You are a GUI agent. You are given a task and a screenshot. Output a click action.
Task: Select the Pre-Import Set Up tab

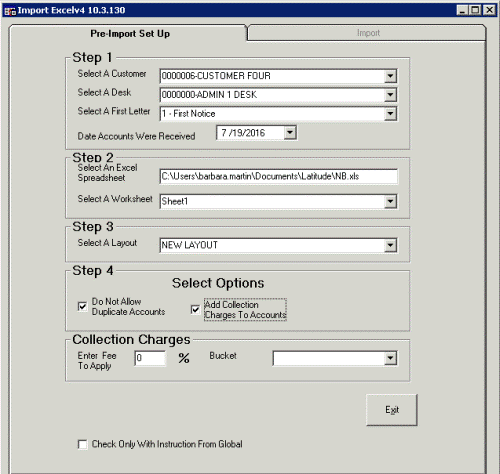click(129, 33)
